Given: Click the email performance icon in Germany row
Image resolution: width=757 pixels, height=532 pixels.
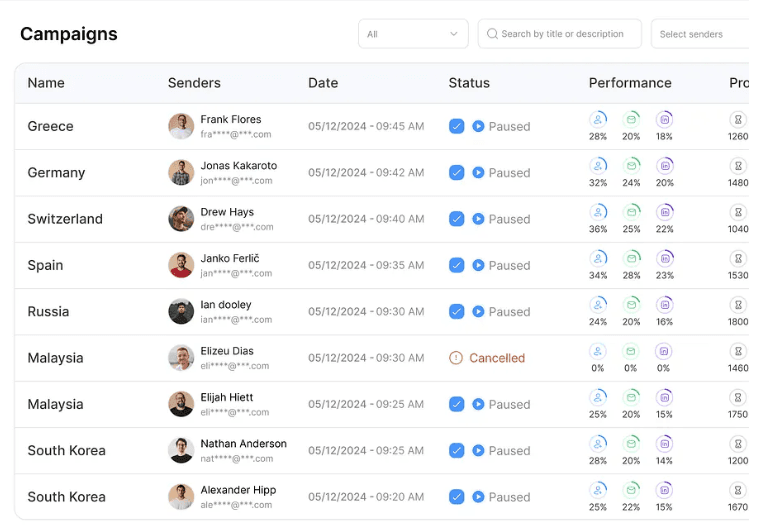Looking at the screenshot, I should pyautogui.click(x=631, y=165).
